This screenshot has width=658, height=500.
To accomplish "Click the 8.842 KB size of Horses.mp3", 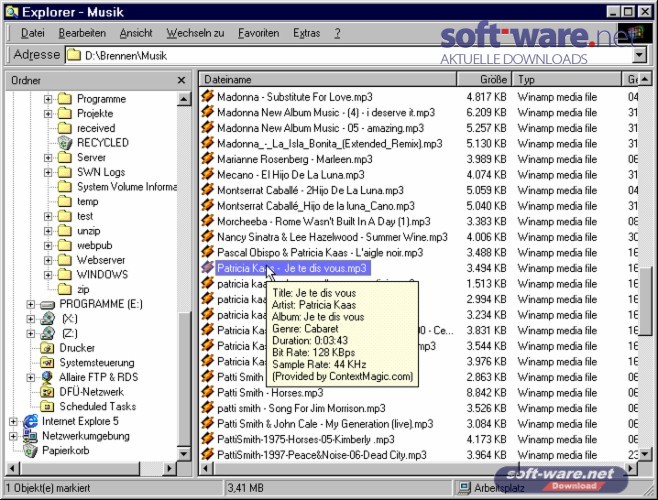I will click(x=486, y=393).
